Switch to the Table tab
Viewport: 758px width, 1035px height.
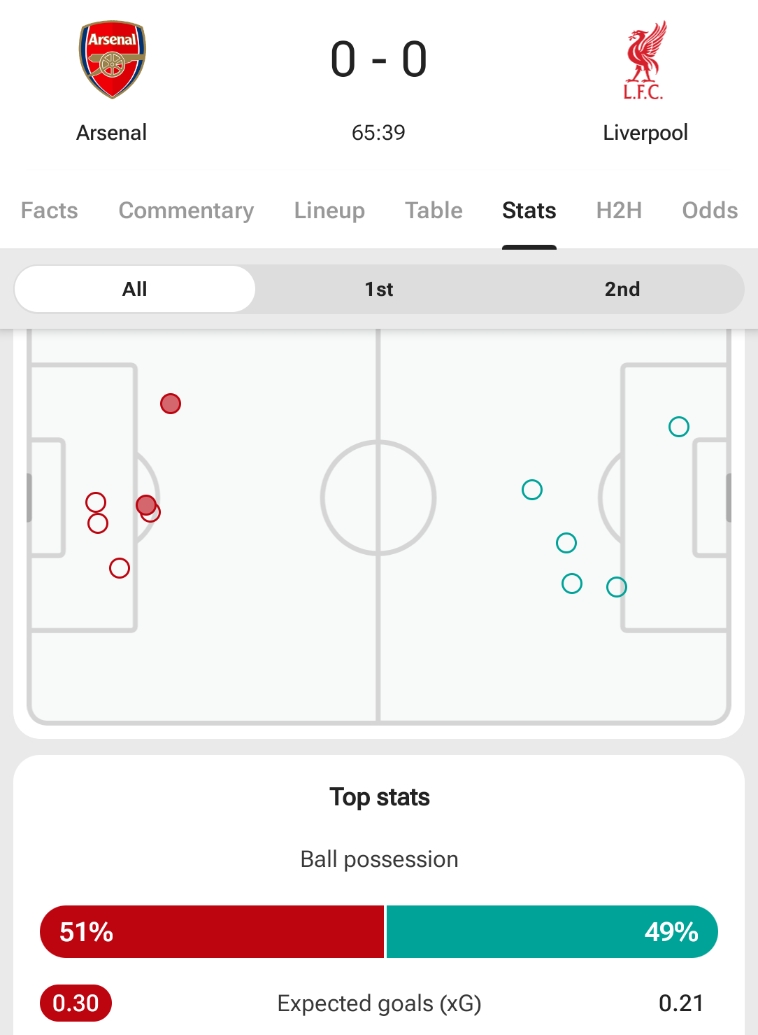click(434, 211)
